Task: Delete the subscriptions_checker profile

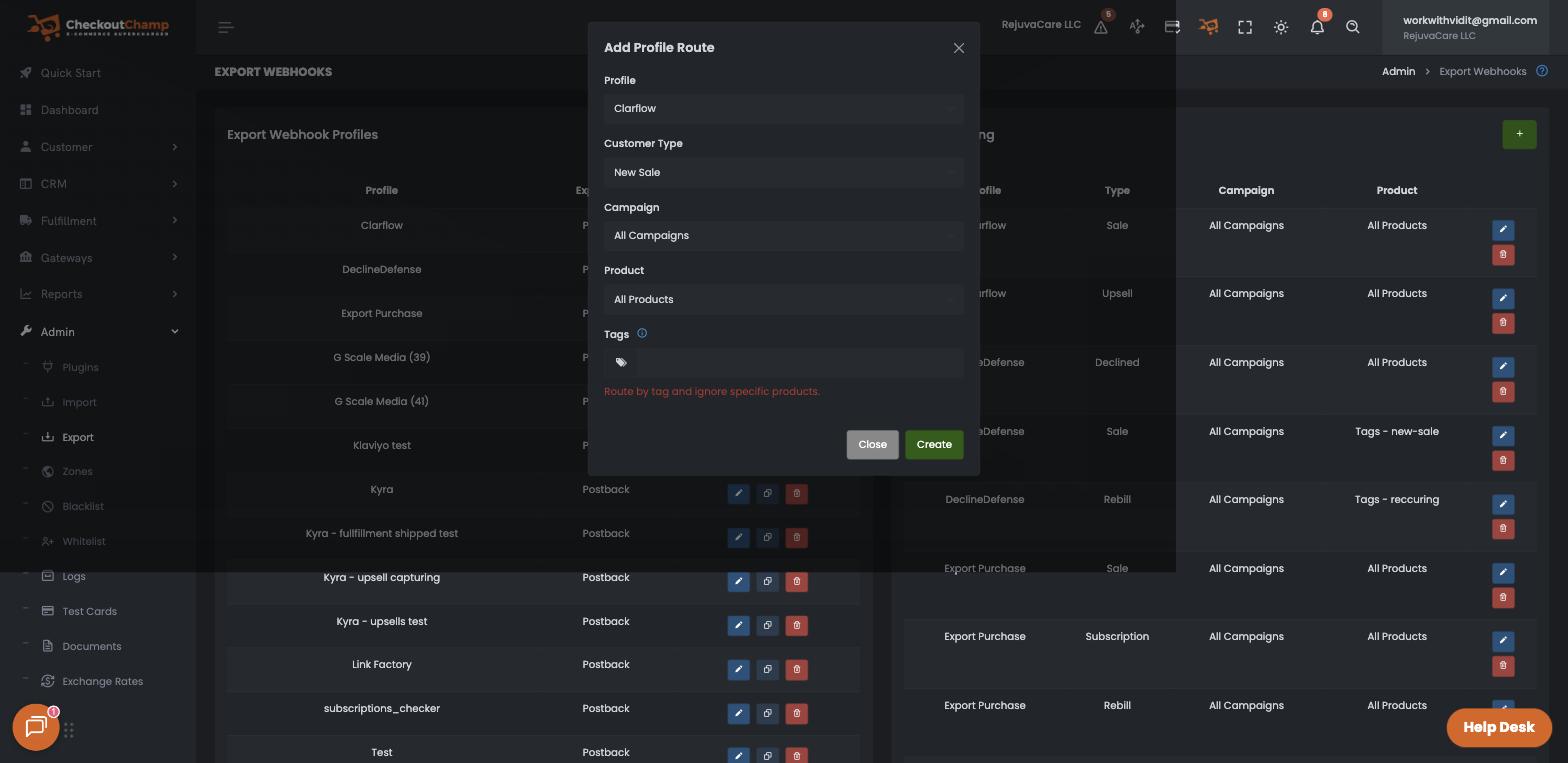Action: pos(796,713)
